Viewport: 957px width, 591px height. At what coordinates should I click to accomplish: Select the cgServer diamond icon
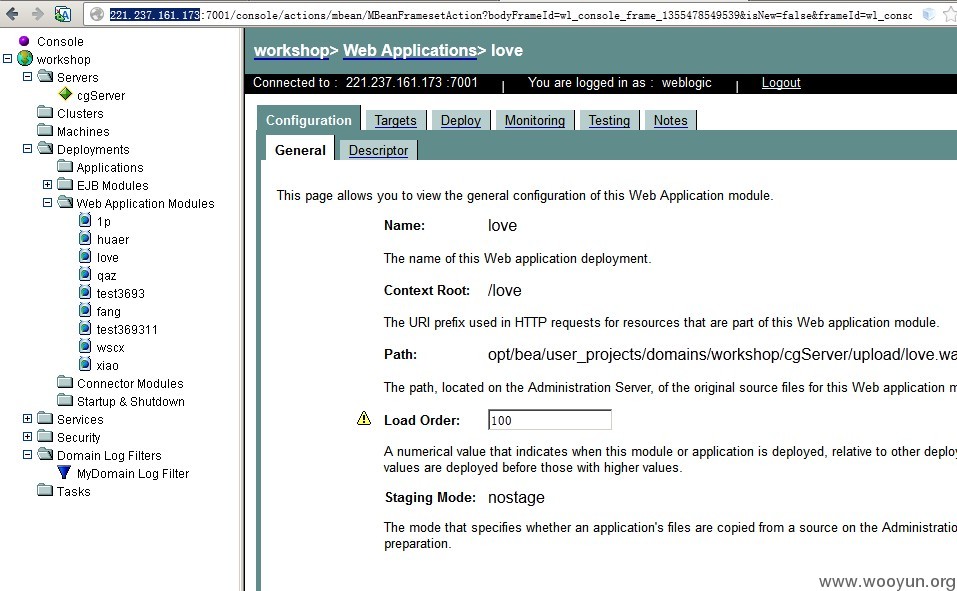[65, 94]
